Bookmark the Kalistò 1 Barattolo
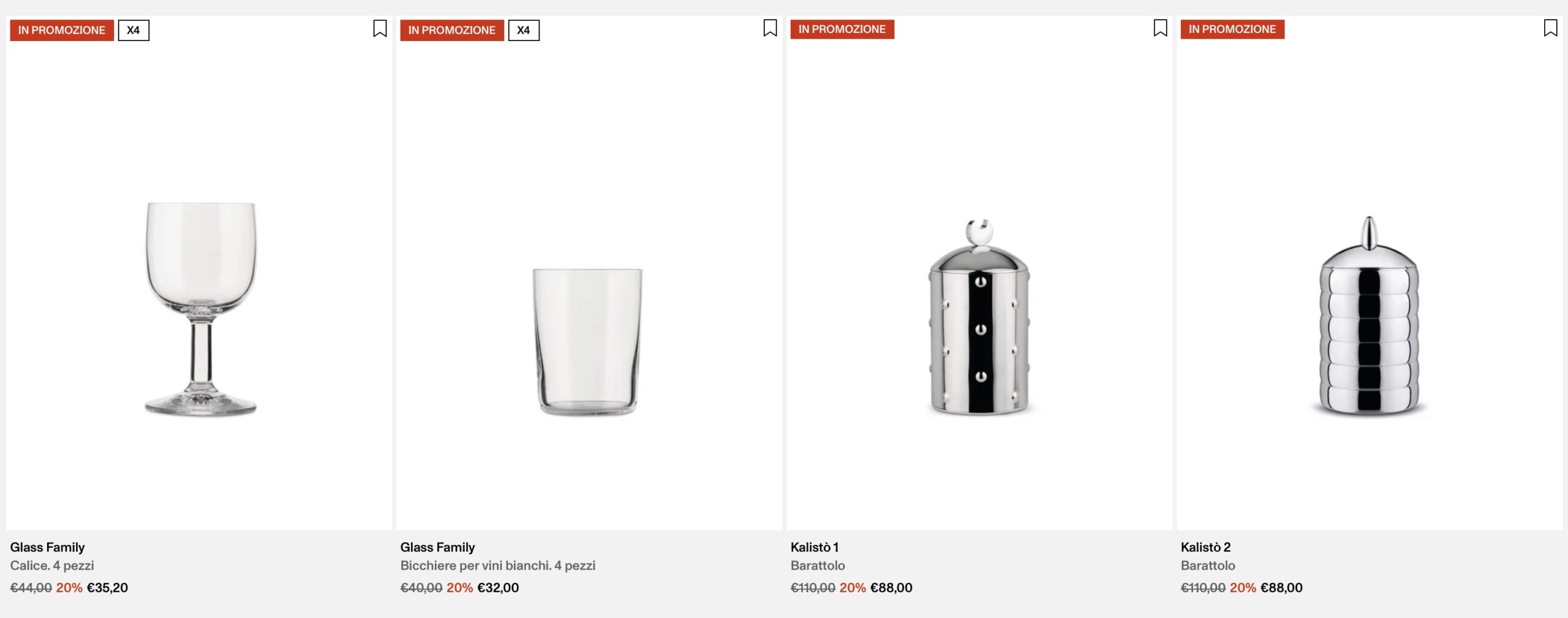Screen dimensions: 1568x618 click(1160, 28)
